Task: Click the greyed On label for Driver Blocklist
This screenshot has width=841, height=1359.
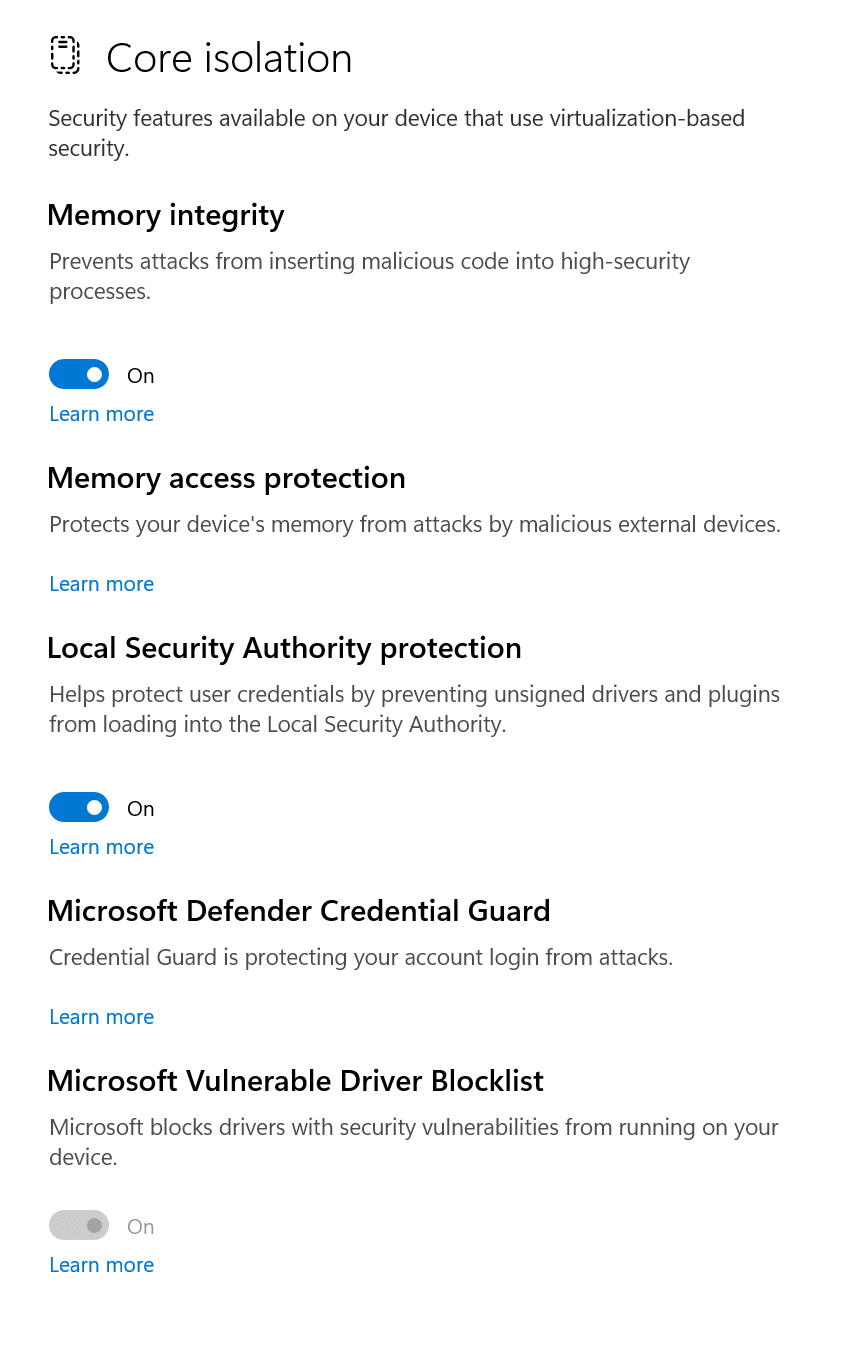Action: (141, 1227)
